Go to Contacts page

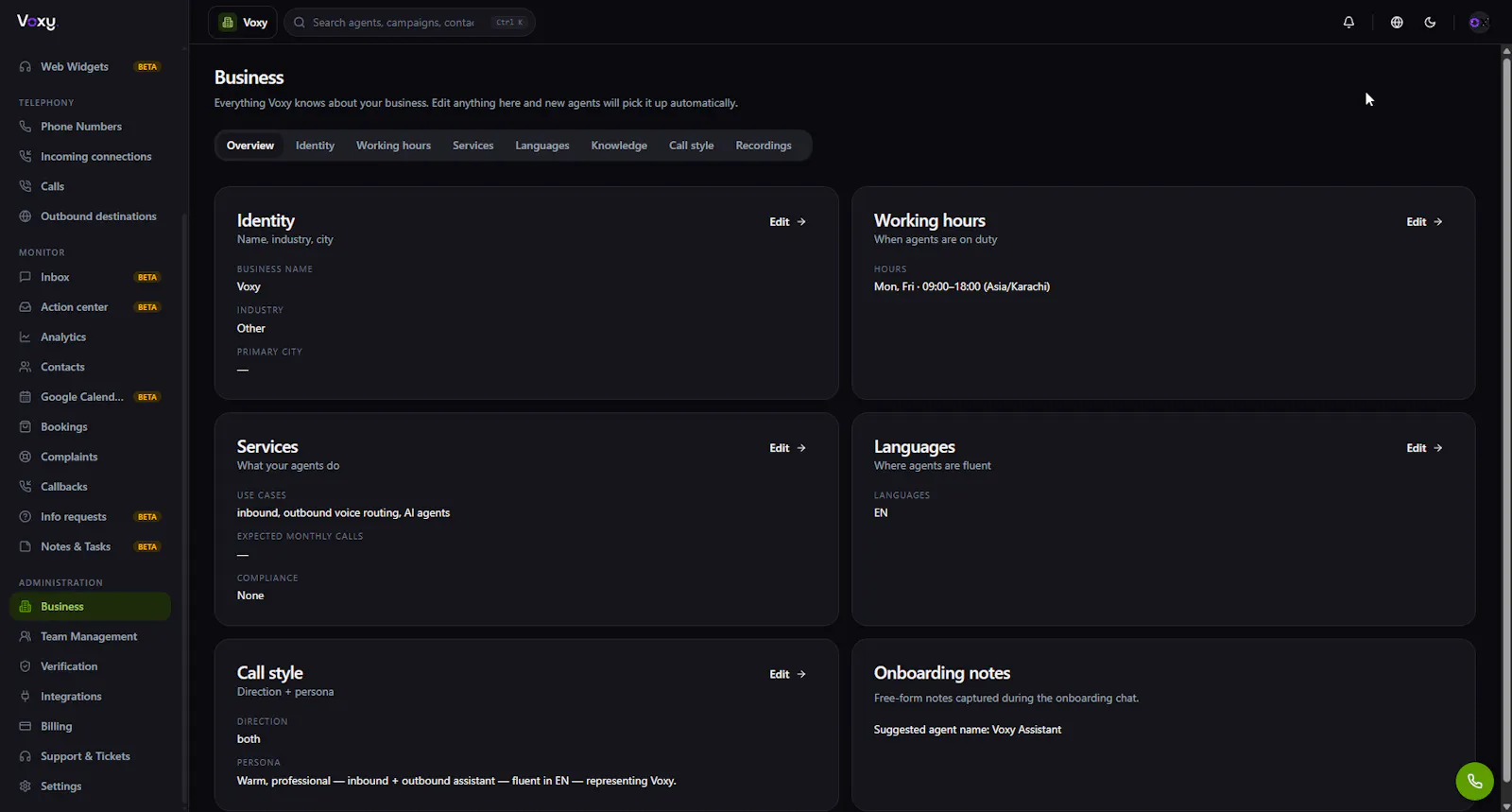90,367
